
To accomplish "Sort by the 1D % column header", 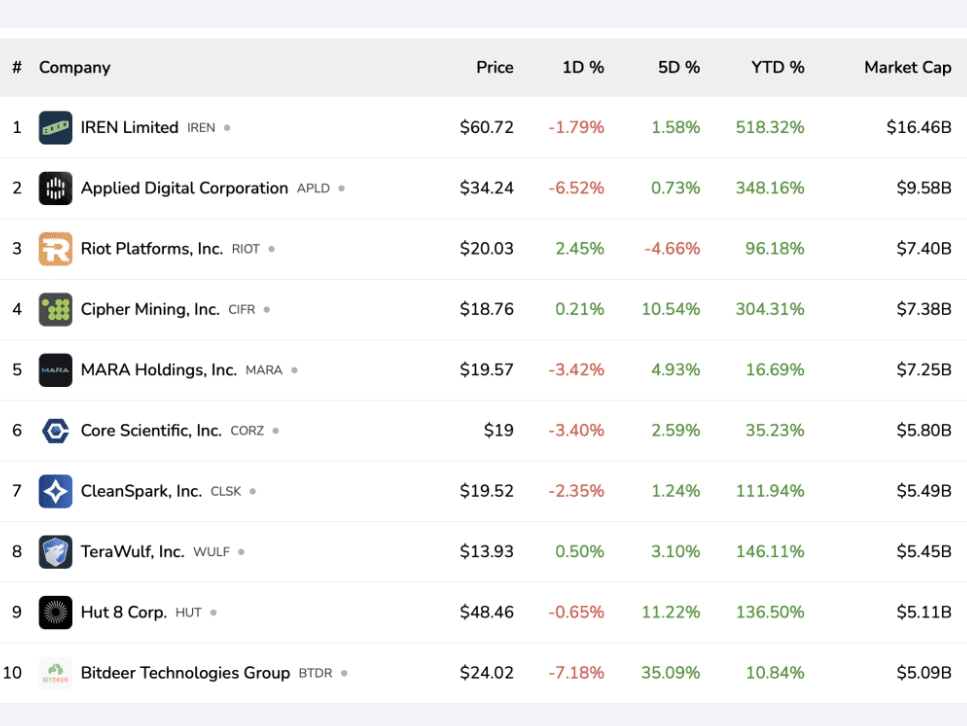I will pos(583,68).
